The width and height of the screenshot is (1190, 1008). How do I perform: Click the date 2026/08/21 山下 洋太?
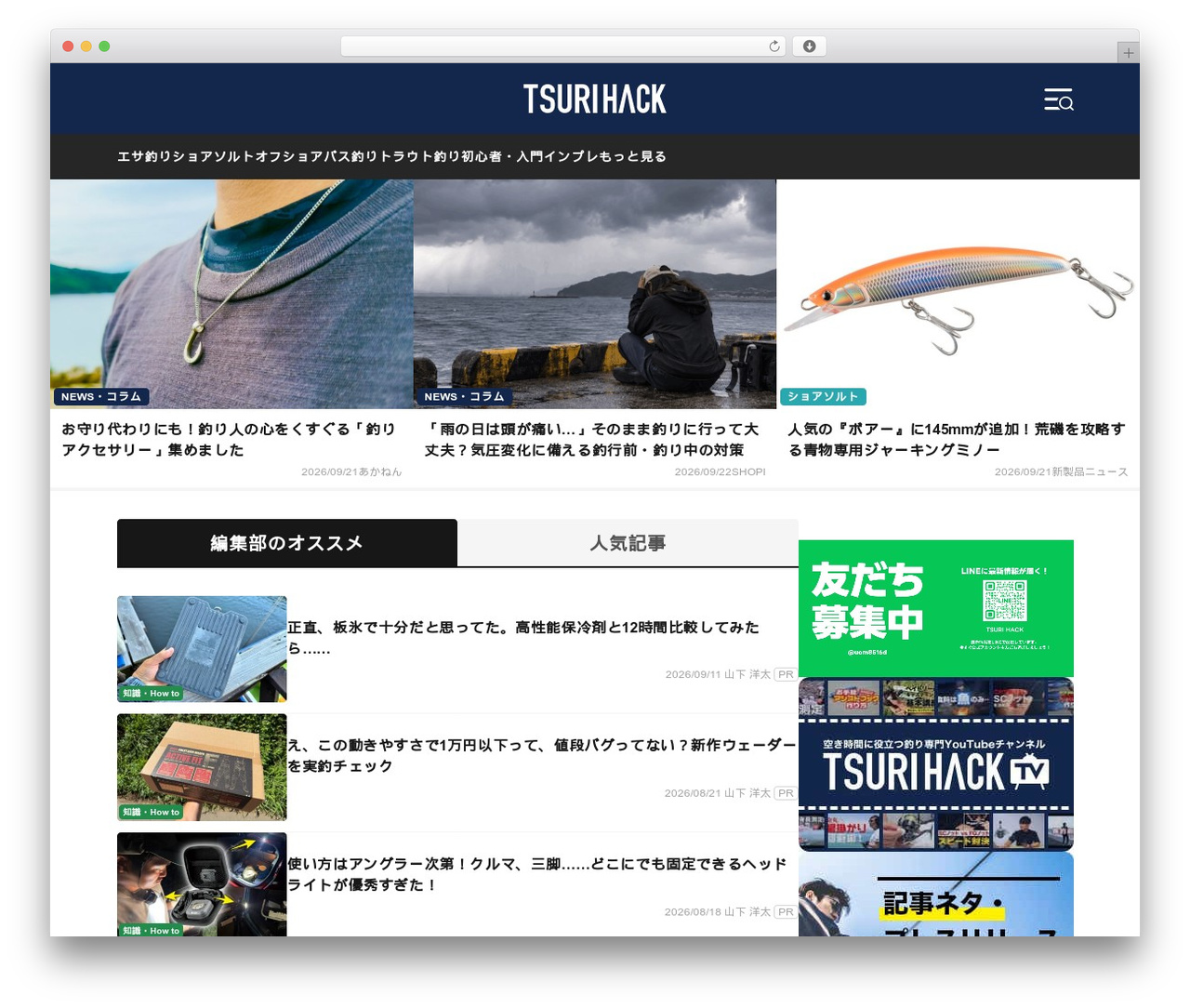pyautogui.click(x=718, y=793)
